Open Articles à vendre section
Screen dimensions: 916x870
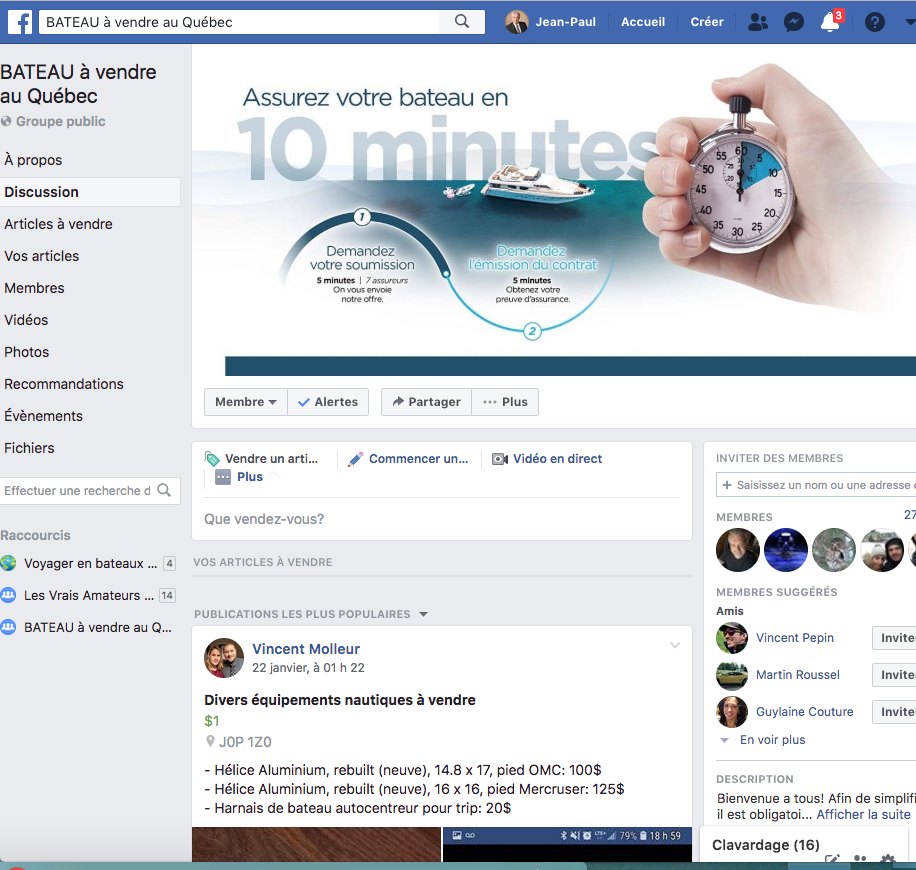pos(58,224)
